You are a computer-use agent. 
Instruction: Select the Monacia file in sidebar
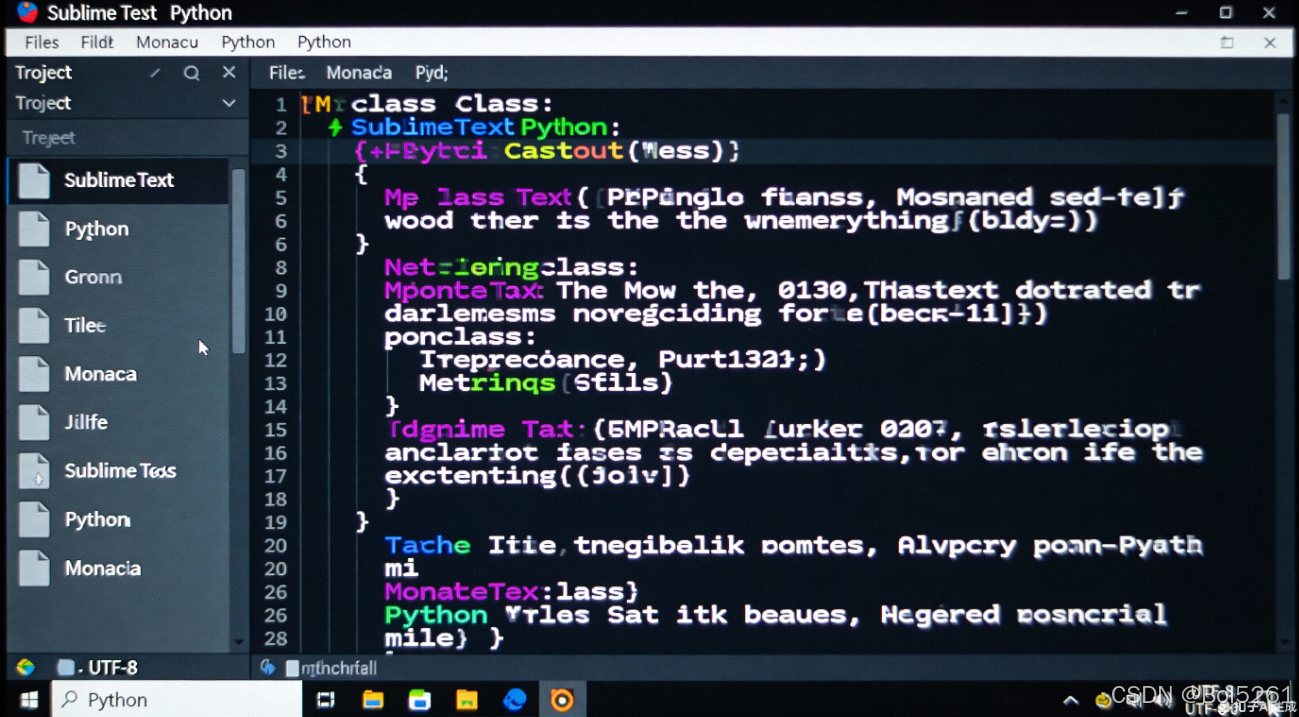[x=118, y=568]
